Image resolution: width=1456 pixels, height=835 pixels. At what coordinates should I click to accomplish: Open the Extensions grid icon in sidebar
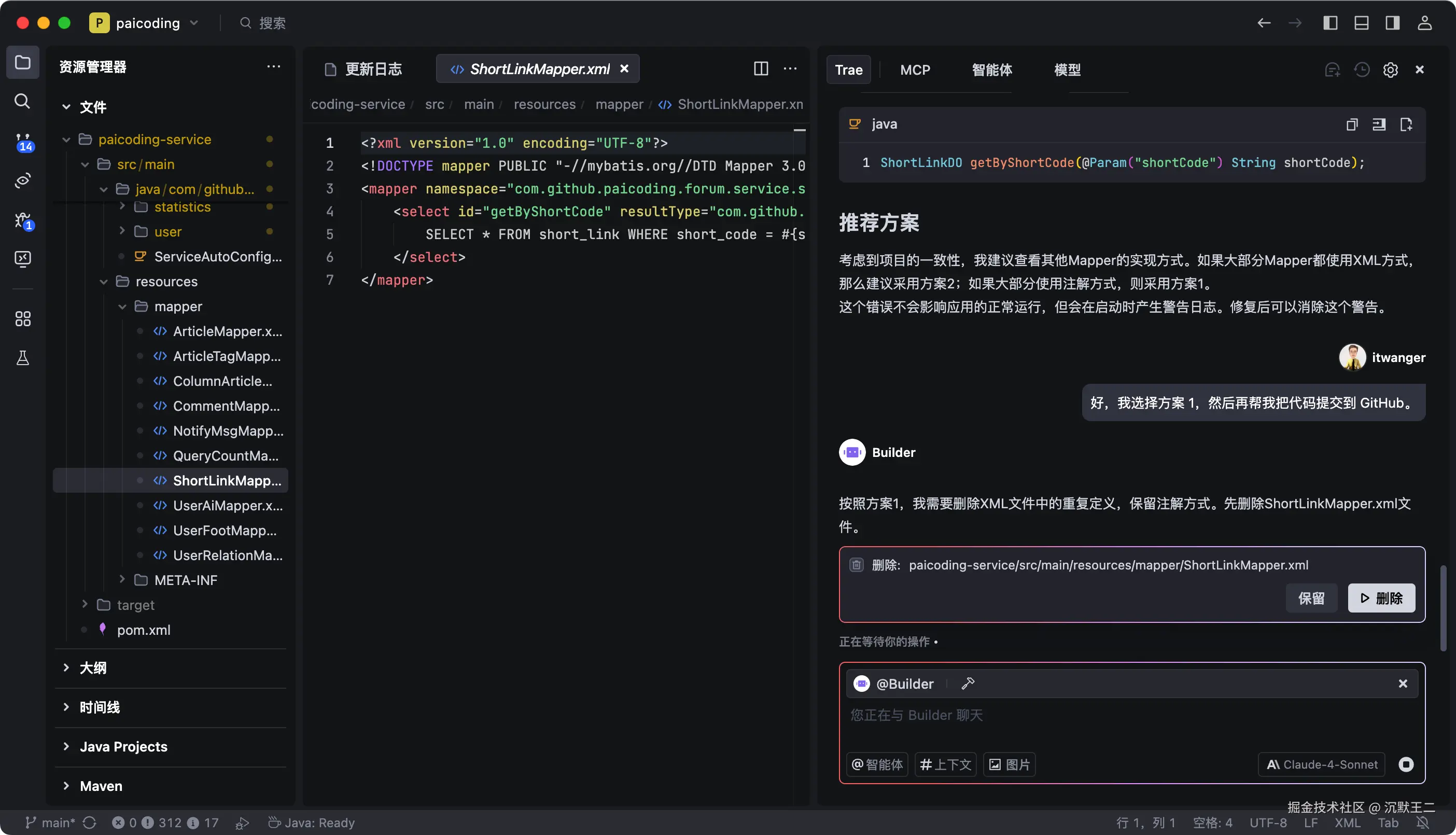pyautogui.click(x=22, y=319)
